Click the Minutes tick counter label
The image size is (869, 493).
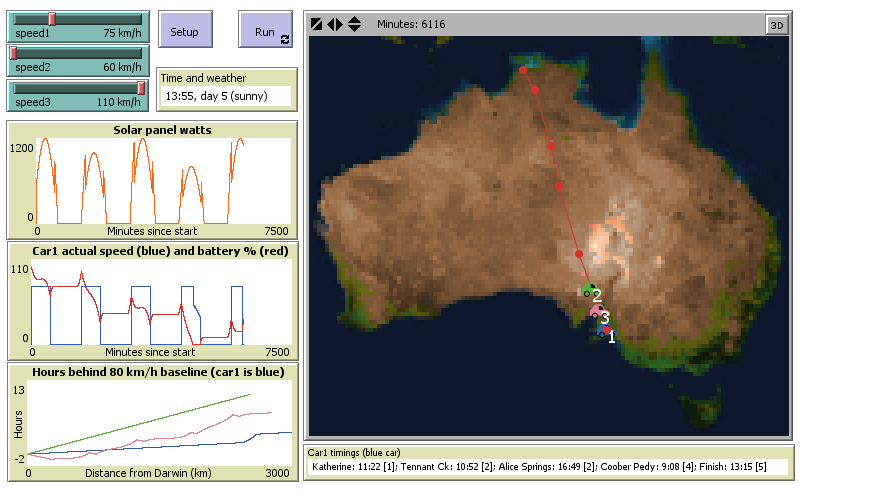[411, 24]
